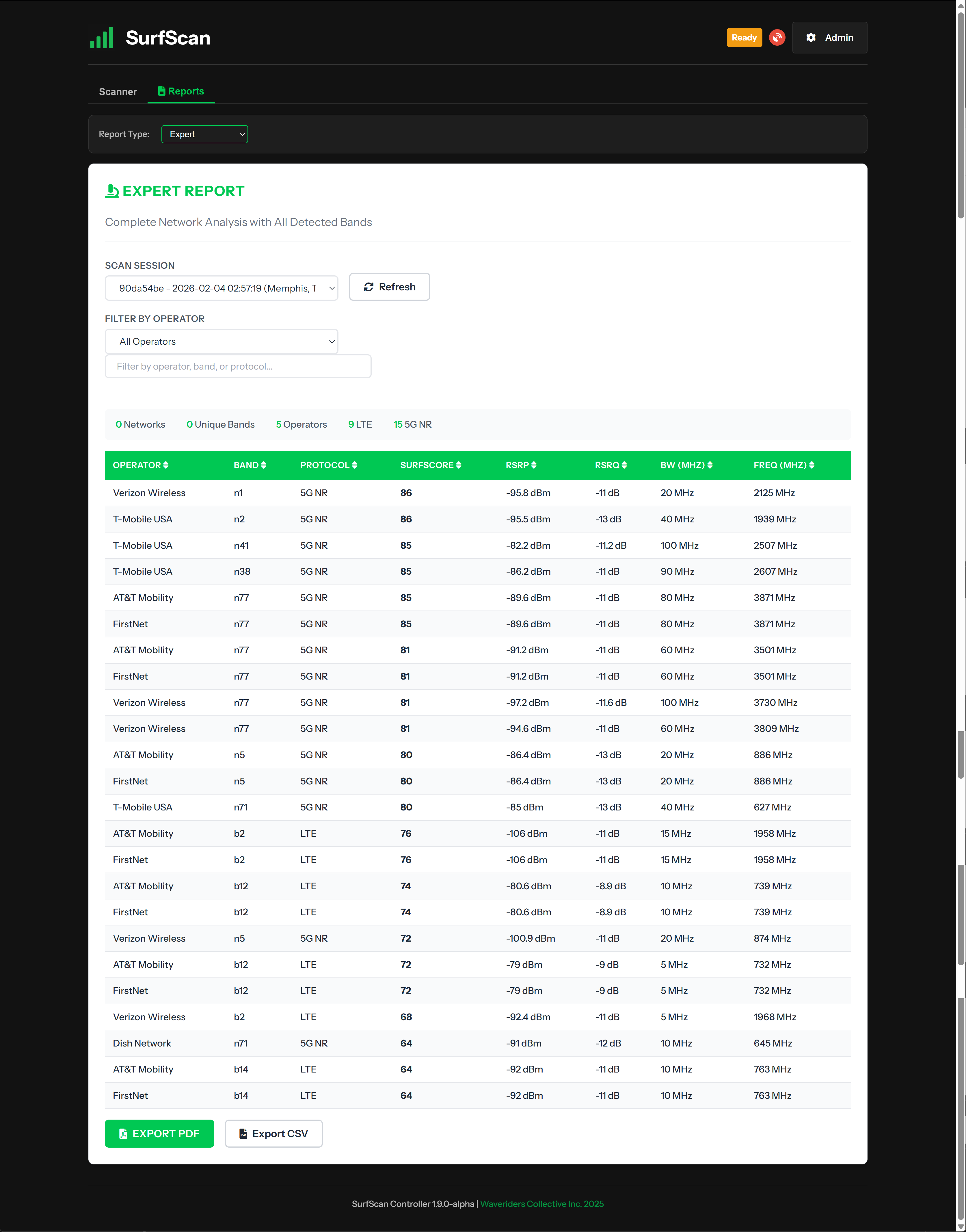Click the EXPORT PDF button
This screenshot has height=1232, width=966.
pos(159,1133)
